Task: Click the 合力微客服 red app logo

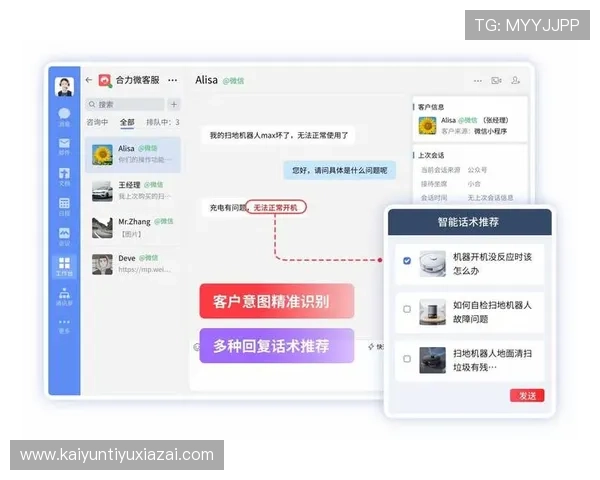Action: [105, 80]
